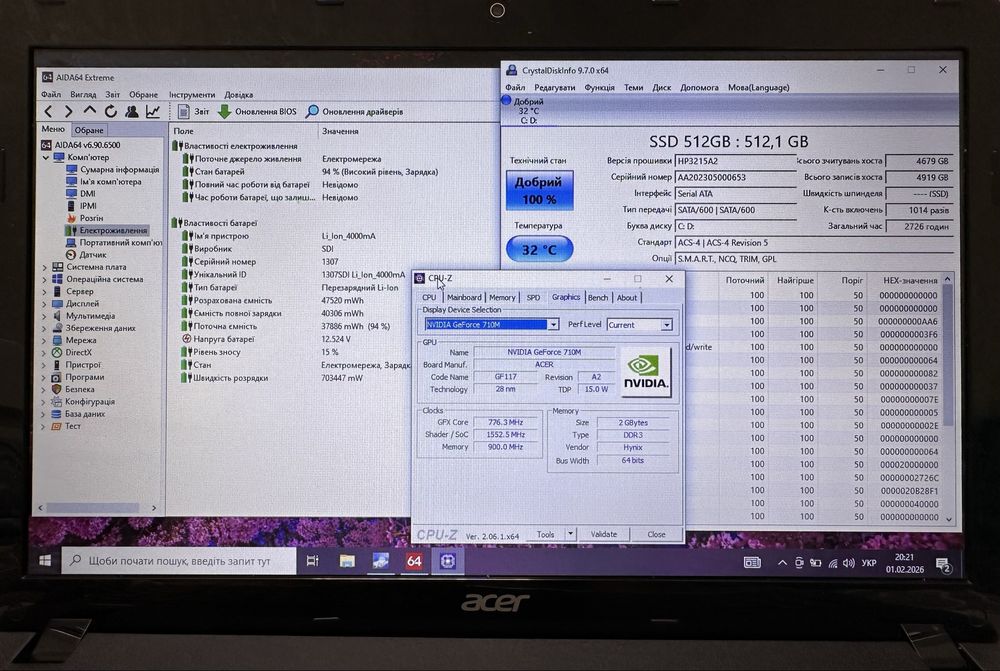Open the Функція menu in CrystalDiskInfo
Viewport: 1000px width, 671px height.
[x=599, y=87]
